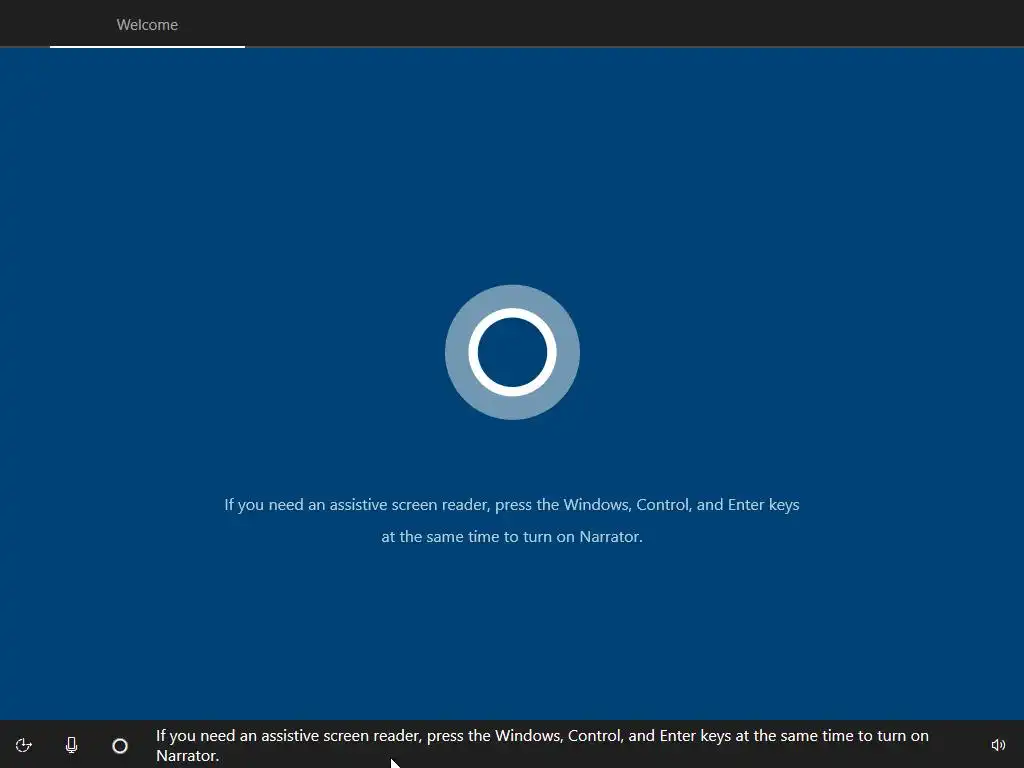Click the large Cortana ring in center

pos(512,352)
